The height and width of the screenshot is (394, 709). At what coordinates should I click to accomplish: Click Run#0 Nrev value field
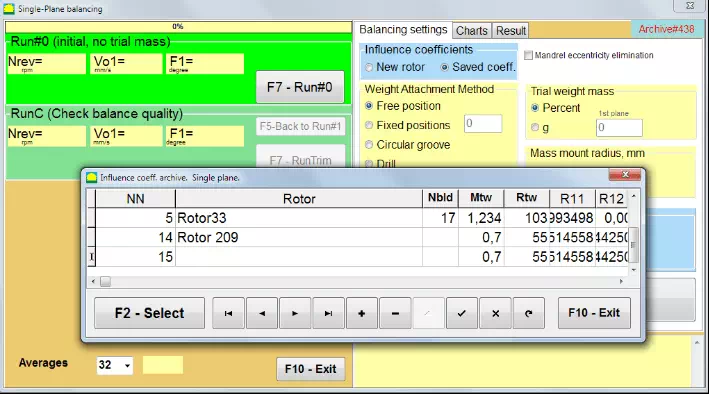(x=47, y=64)
